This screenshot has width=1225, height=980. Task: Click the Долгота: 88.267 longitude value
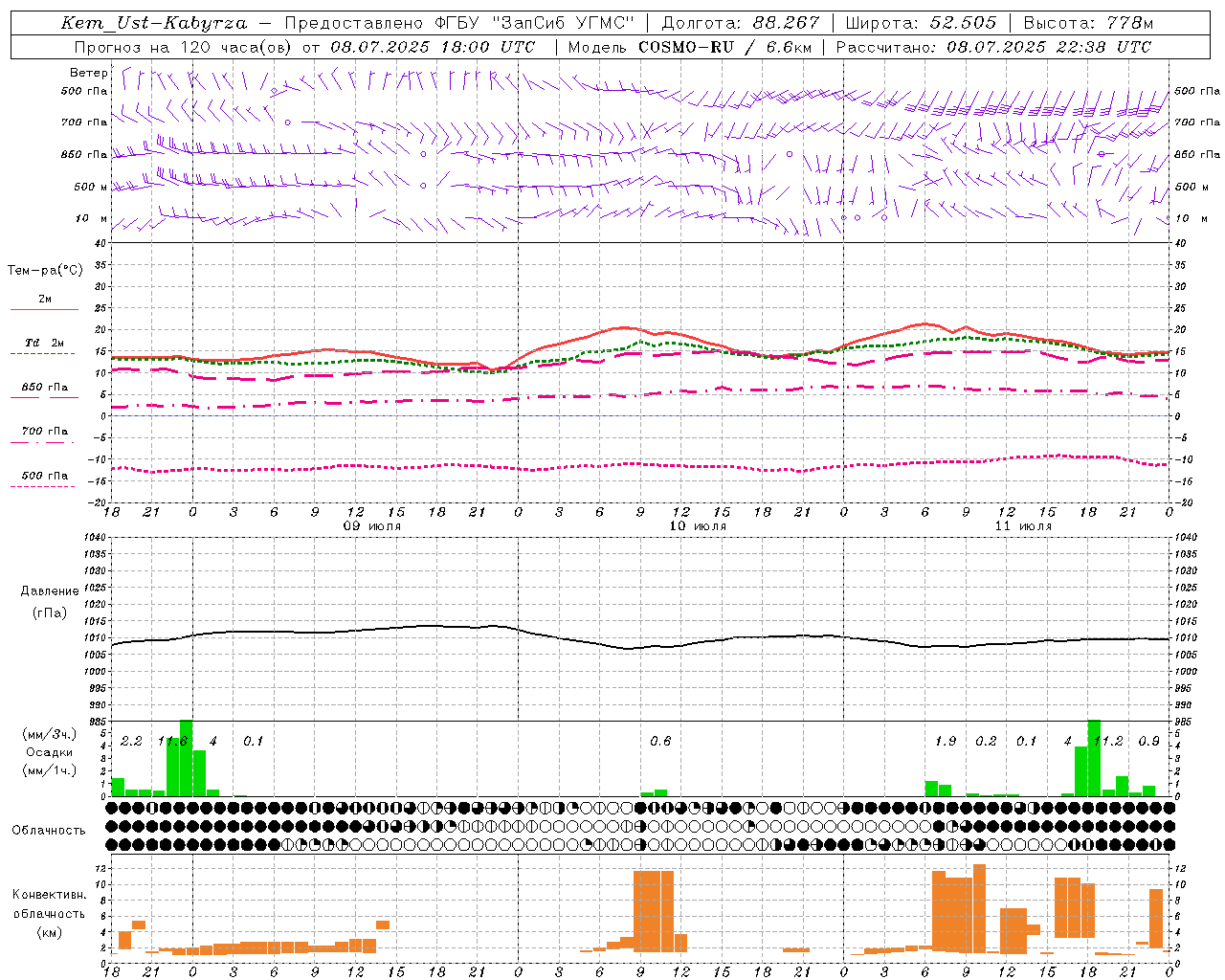[740, 23]
